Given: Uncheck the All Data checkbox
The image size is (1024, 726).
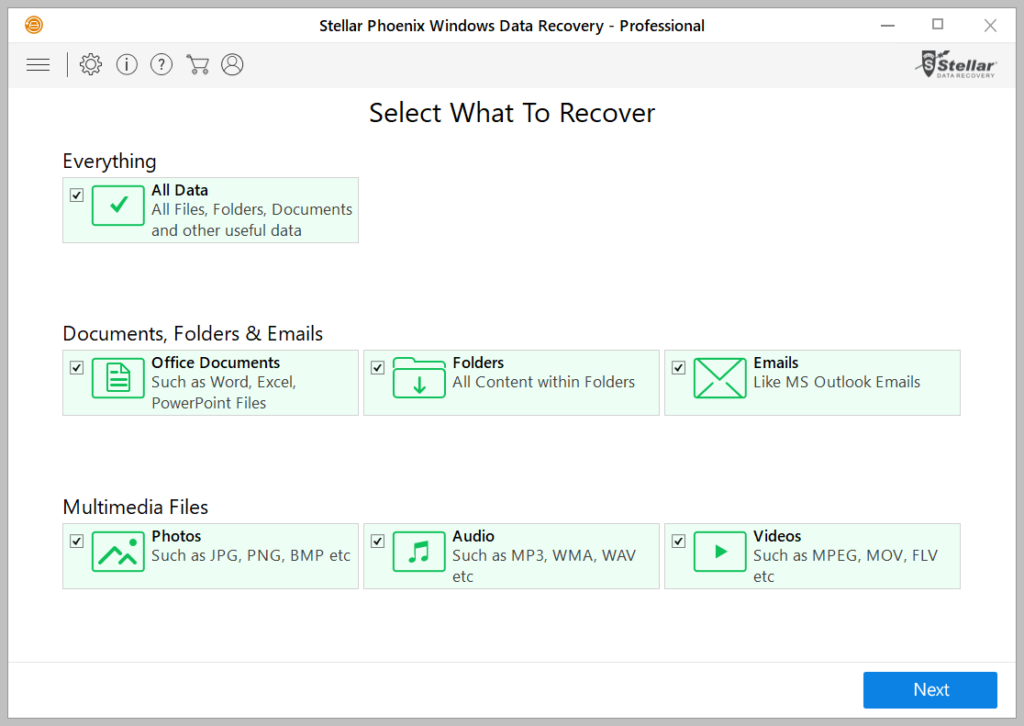Looking at the screenshot, I should point(77,195).
